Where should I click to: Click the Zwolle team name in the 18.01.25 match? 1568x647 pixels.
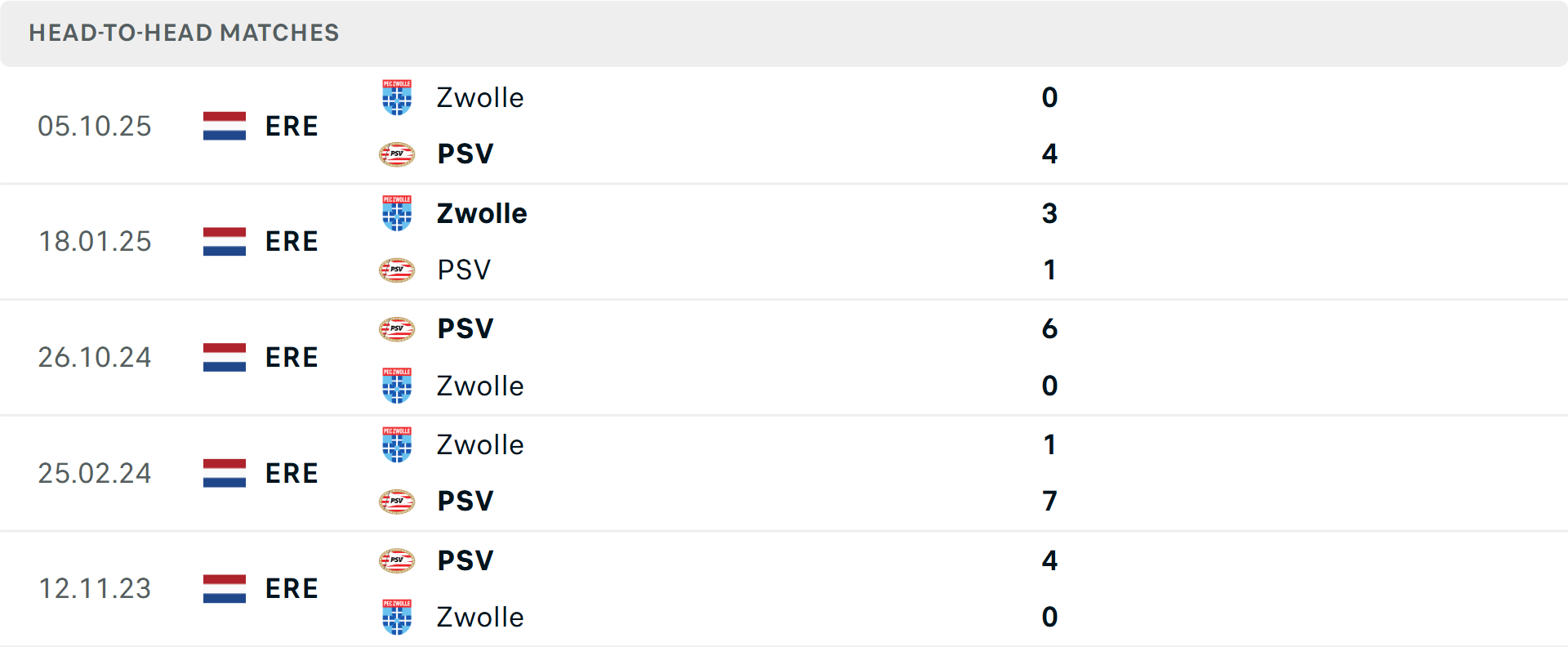(x=481, y=213)
